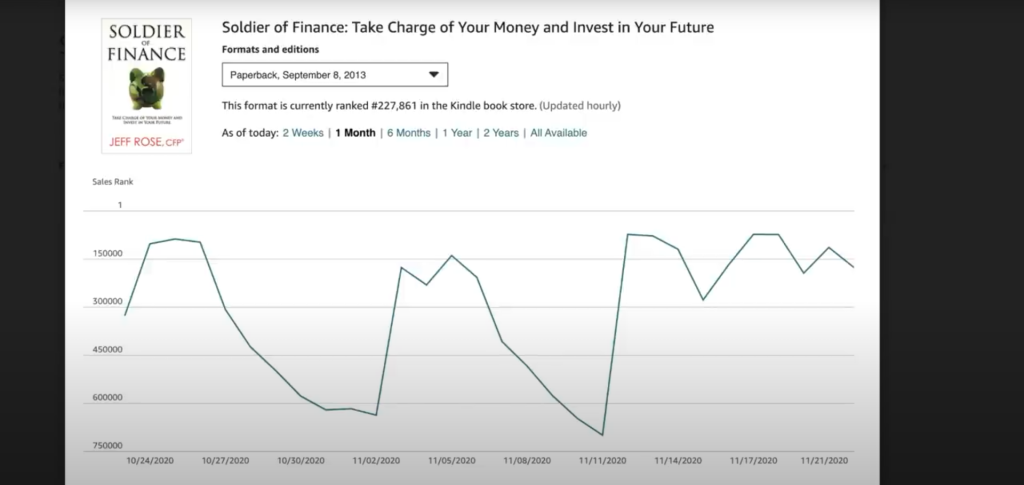Viewport: 1024px width, 485px height.
Task: Click the 11/14/2020 date label on axis
Action: (678, 461)
